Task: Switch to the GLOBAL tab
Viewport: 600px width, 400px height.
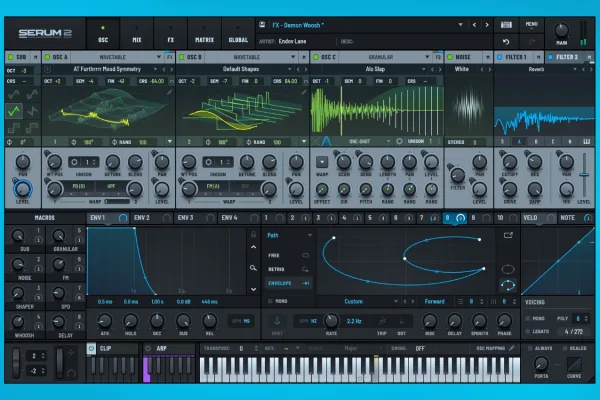Action: pyautogui.click(x=238, y=34)
